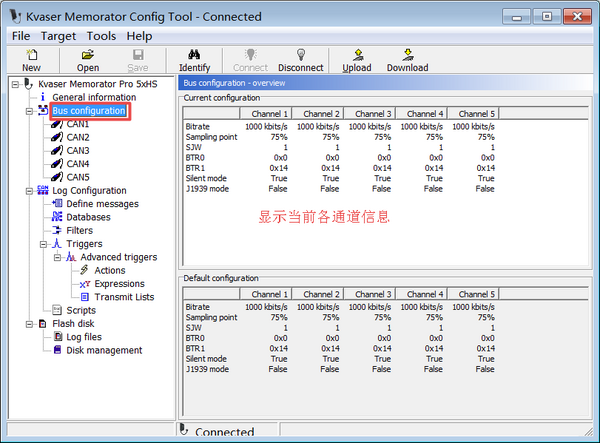Click the Scripts icon
Screen dimensions: 600x443
(57, 310)
